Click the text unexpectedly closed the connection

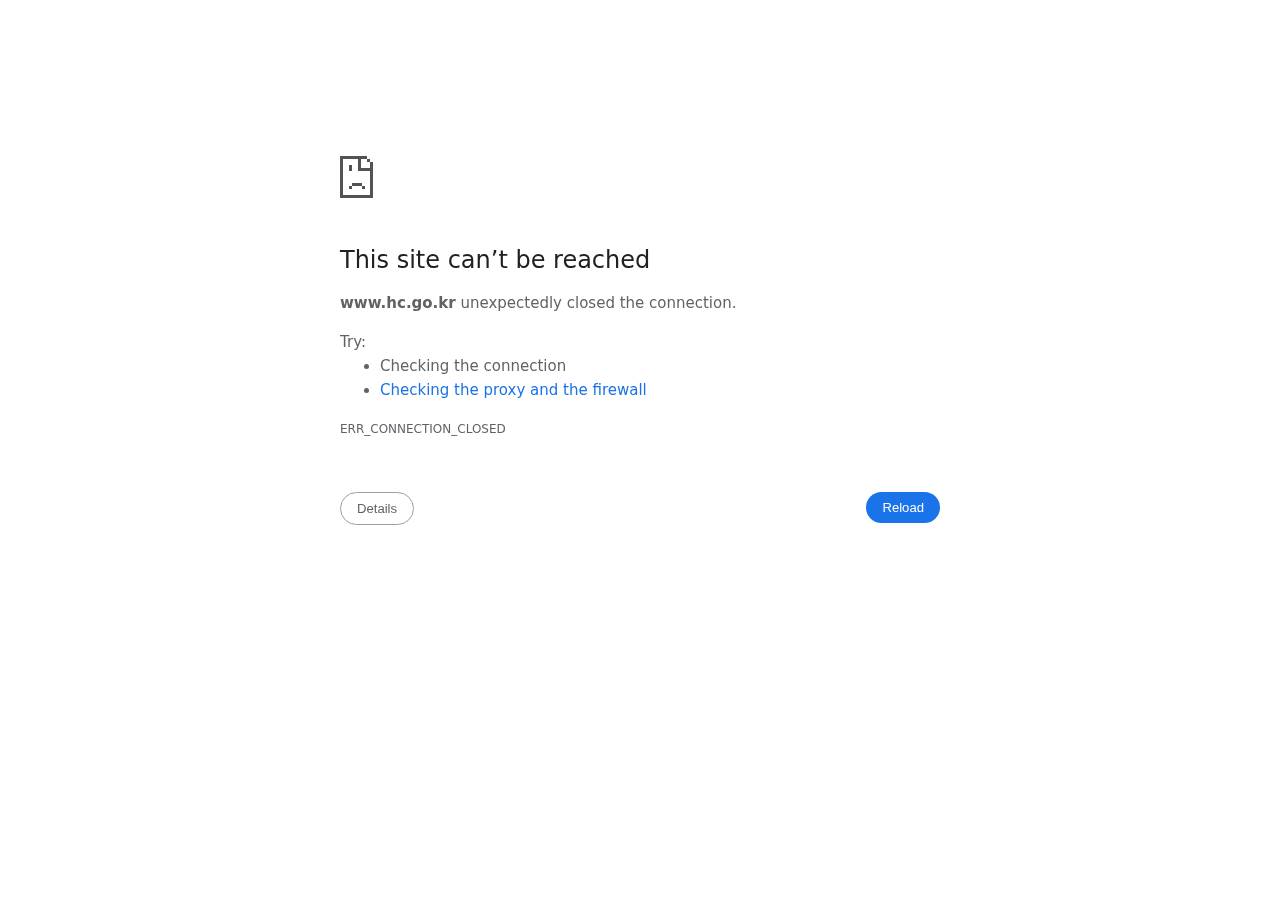598,303
